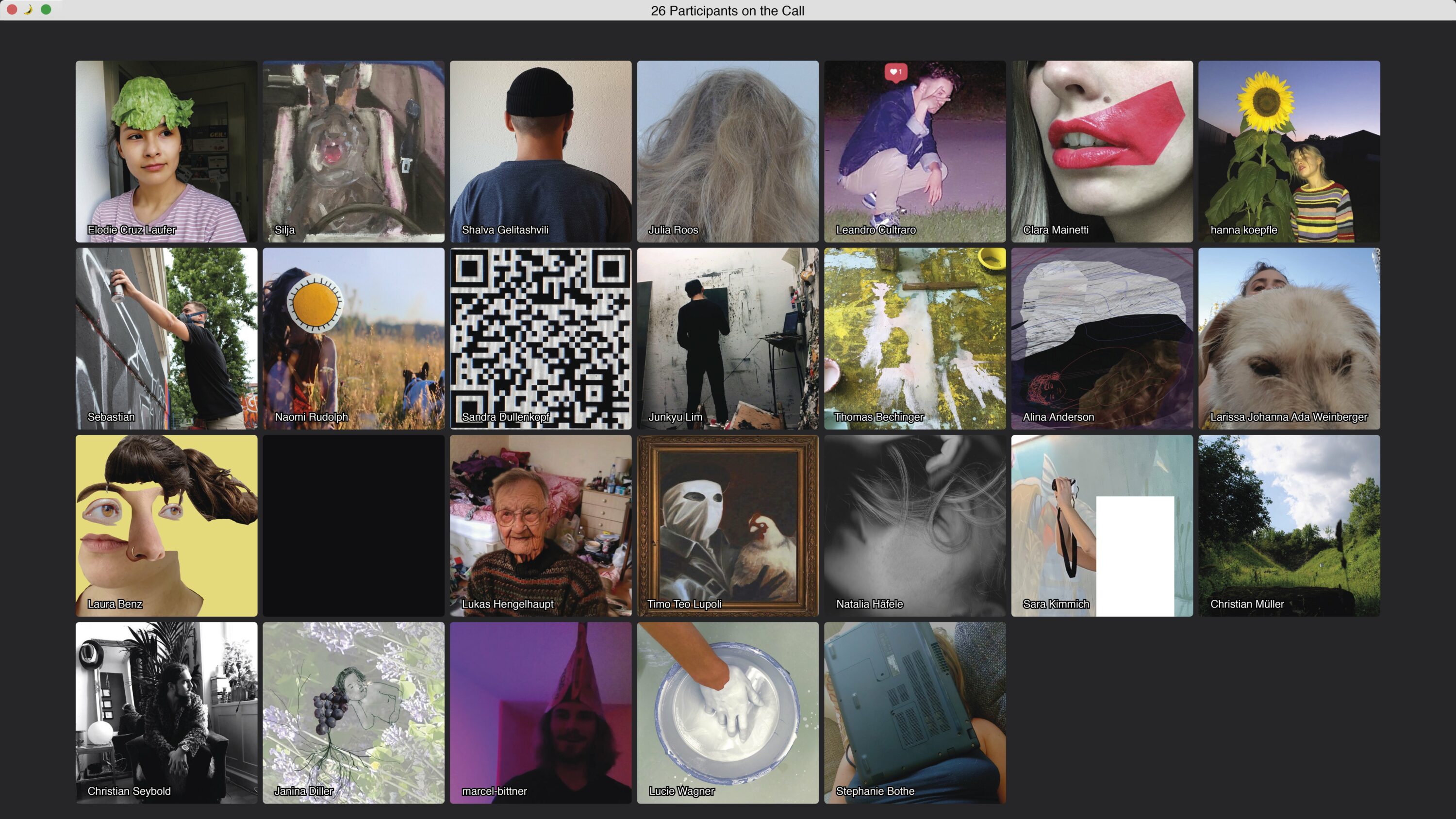Image resolution: width=1456 pixels, height=819 pixels.
Task: Click Naomi Rudolph's participant tile
Action: click(353, 339)
